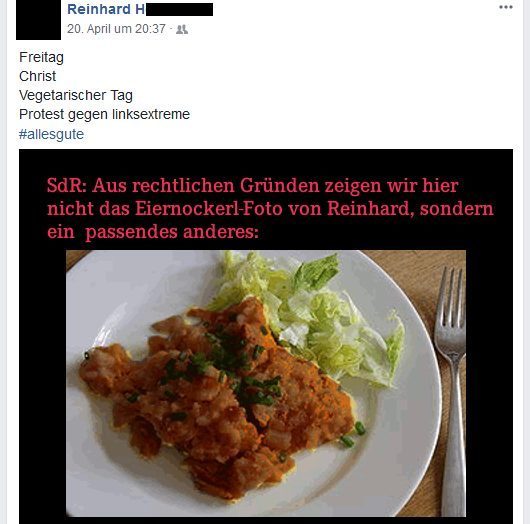Image resolution: width=530 pixels, height=524 pixels.
Task: Click the line reading Christ
Action: (38, 76)
